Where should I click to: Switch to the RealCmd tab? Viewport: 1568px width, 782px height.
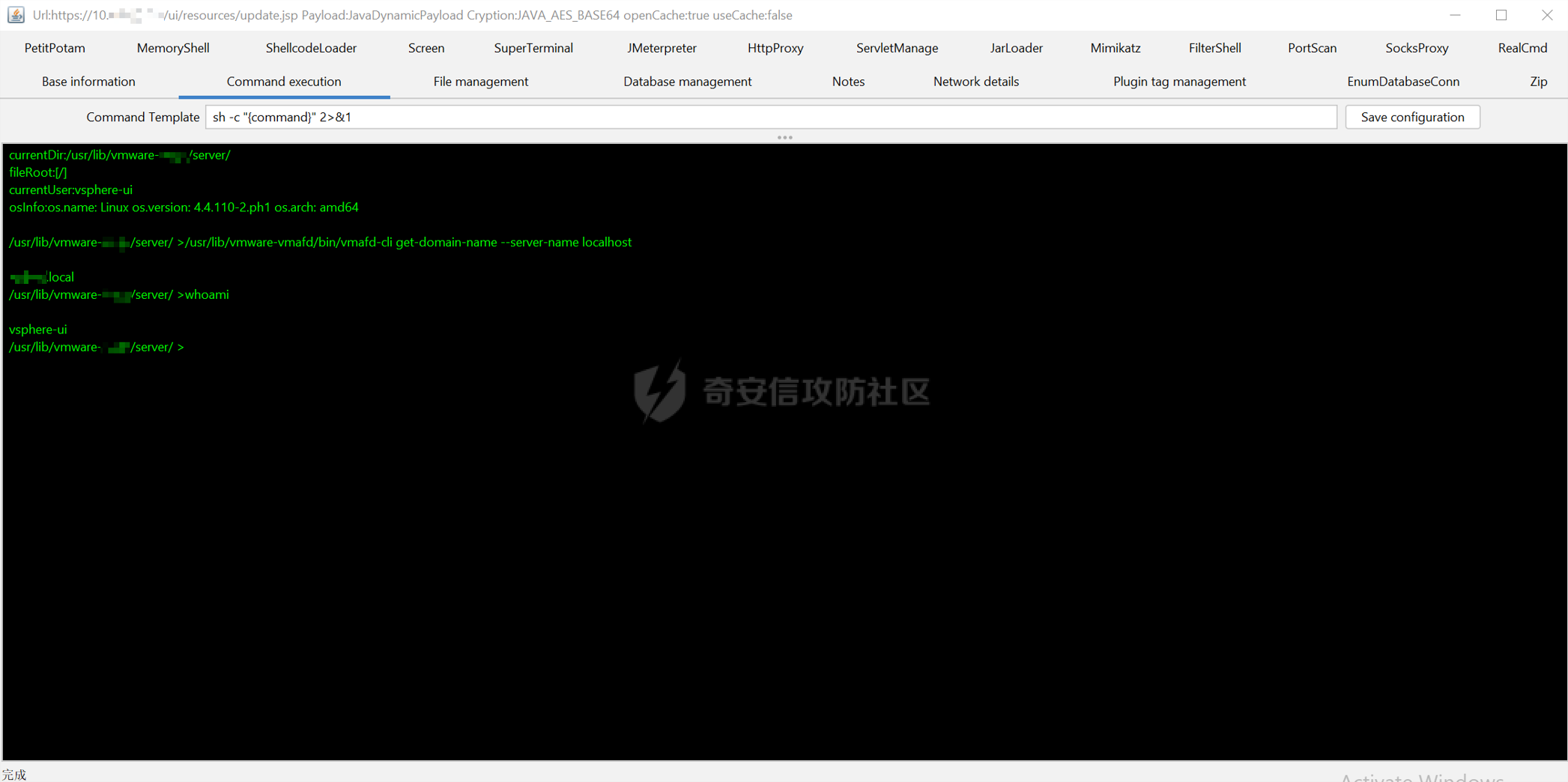pos(1522,48)
